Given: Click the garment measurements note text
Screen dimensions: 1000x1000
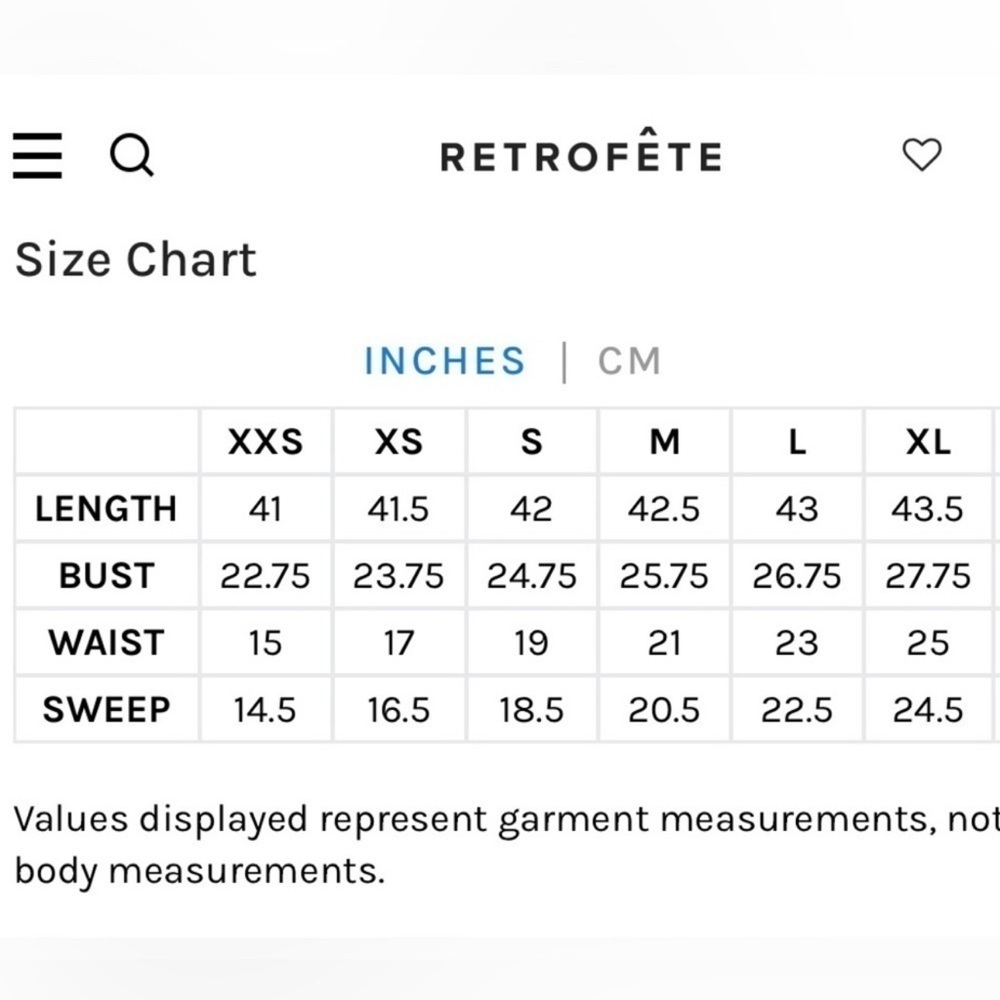Looking at the screenshot, I should coord(500,845).
